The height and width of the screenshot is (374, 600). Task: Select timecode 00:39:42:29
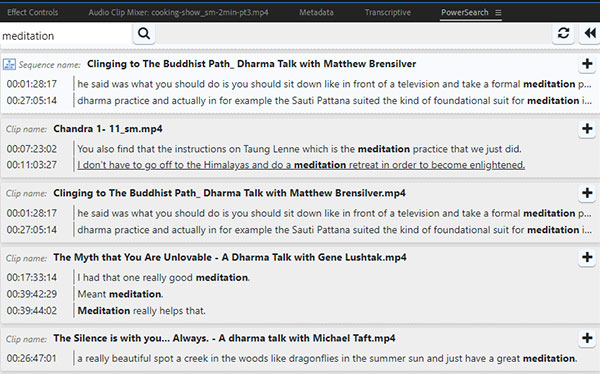tap(32, 294)
